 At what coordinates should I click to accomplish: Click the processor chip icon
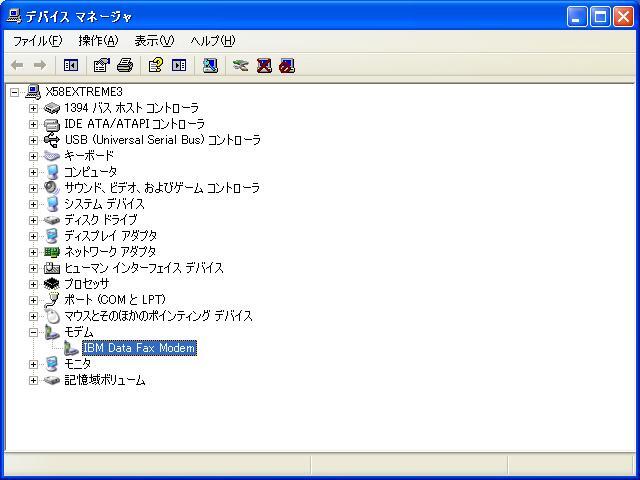[x=51, y=284]
